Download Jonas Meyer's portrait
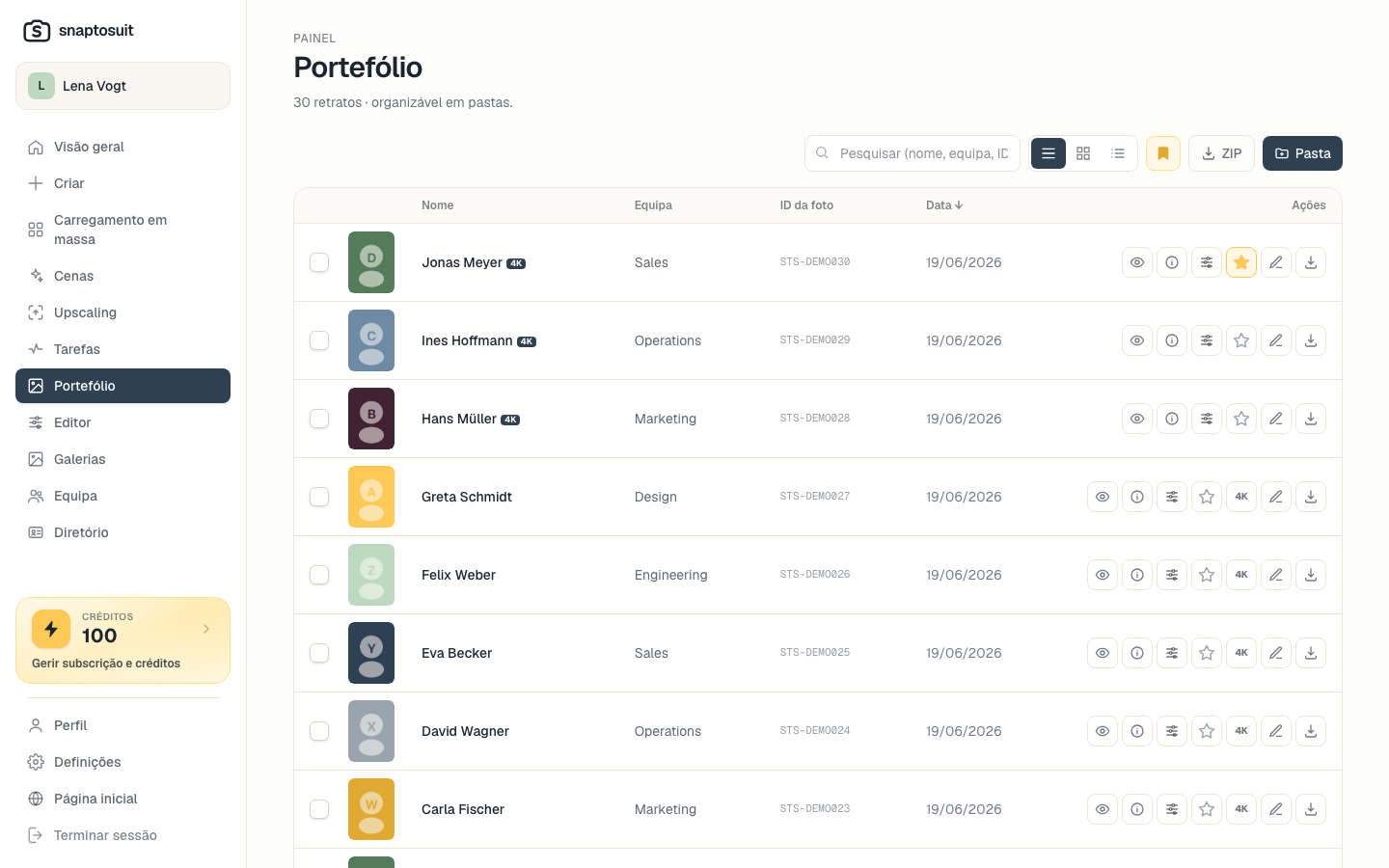Image resolution: width=1389 pixels, height=868 pixels. pyautogui.click(x=1311, y=262)
